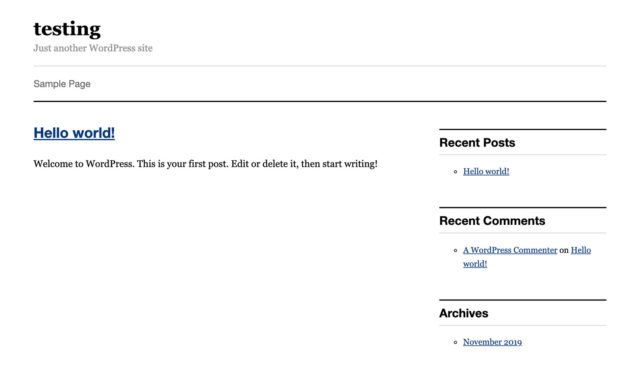Select Hello world! under Recent Posts
640x367 pixels.
[486, 171]
